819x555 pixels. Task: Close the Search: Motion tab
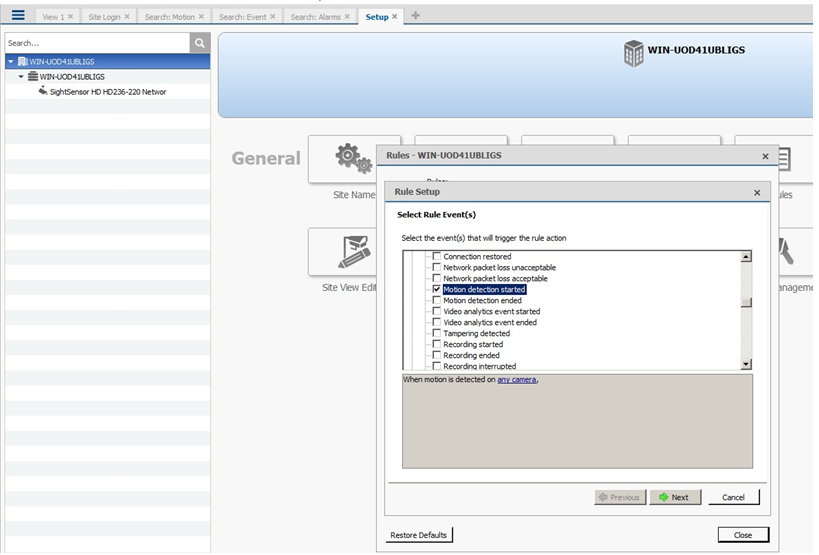click(x=201, y=17)
